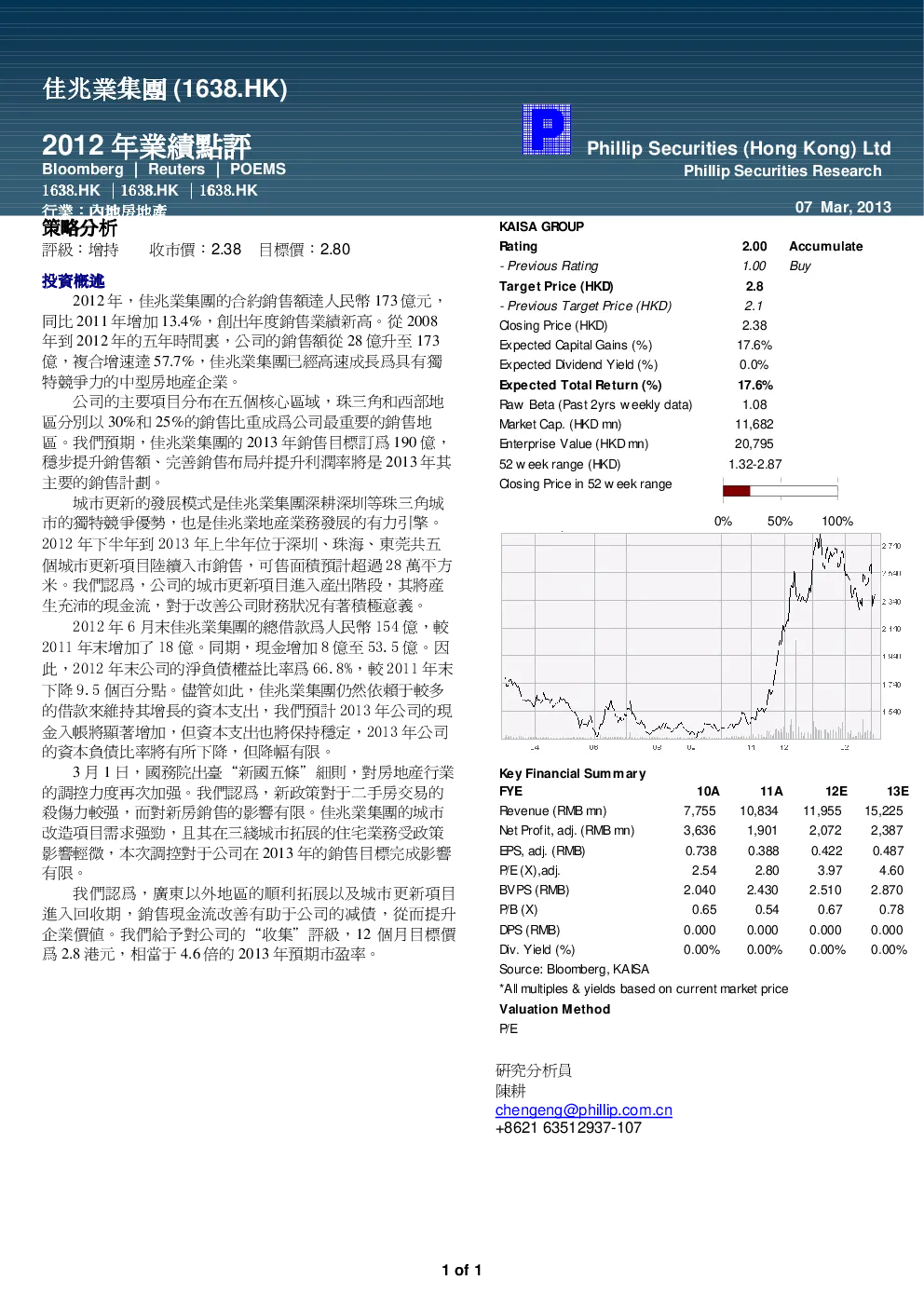Click the phone number +8621 63512937-107

pos(568,1127)
